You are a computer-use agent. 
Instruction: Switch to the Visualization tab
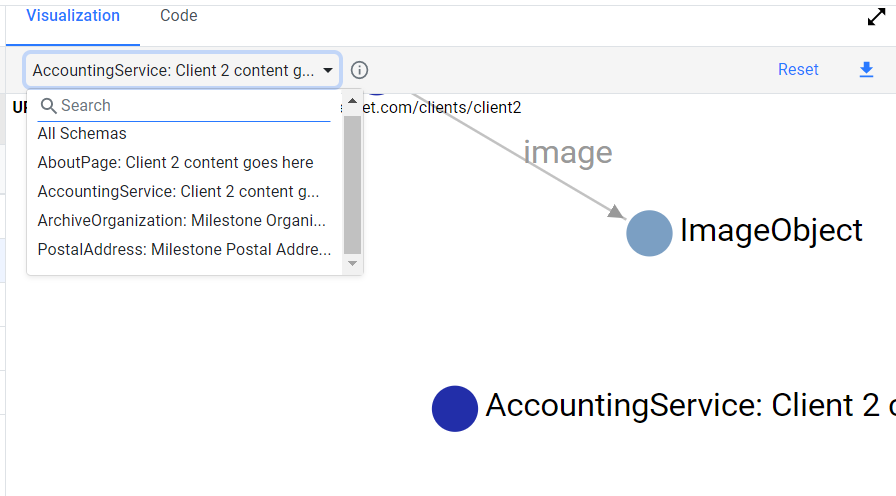pos(73,16)
